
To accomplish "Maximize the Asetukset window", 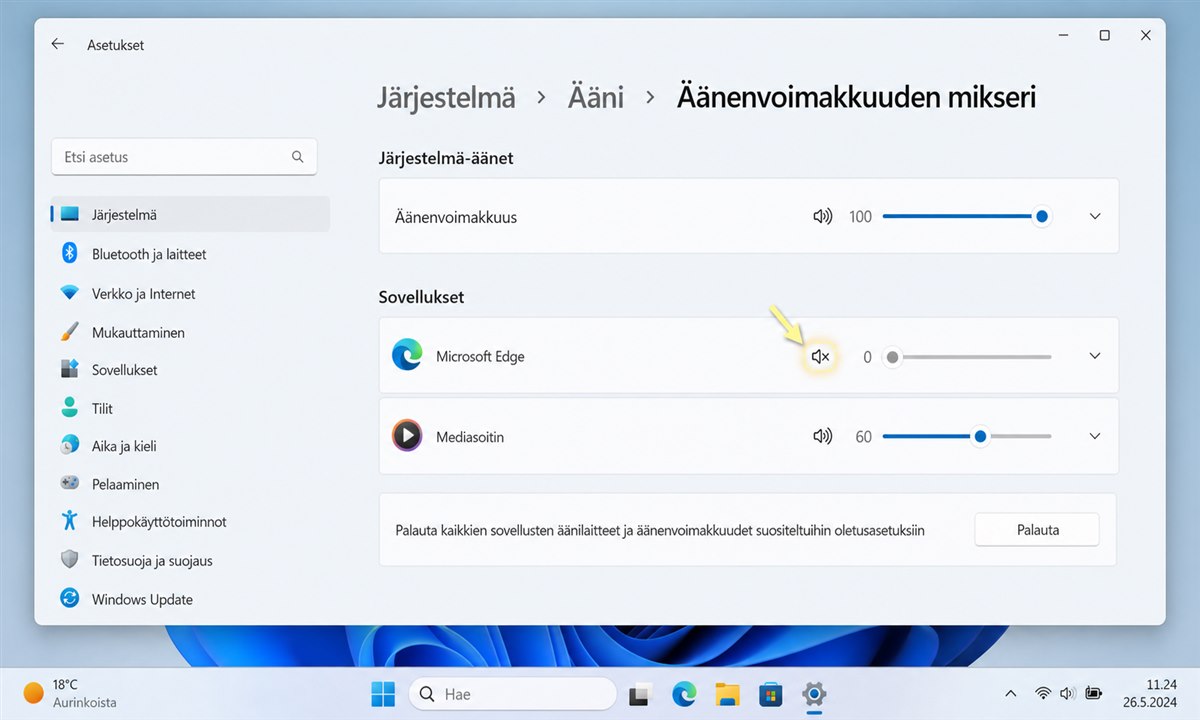I will point(1104,35).
